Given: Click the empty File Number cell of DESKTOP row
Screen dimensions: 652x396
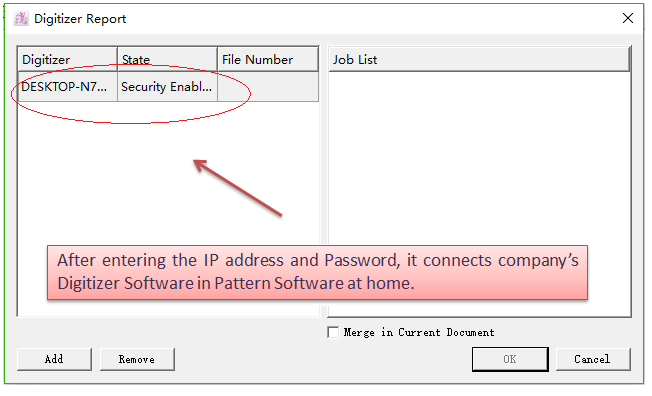Looking at the screenshot, I should pos(268,87).
